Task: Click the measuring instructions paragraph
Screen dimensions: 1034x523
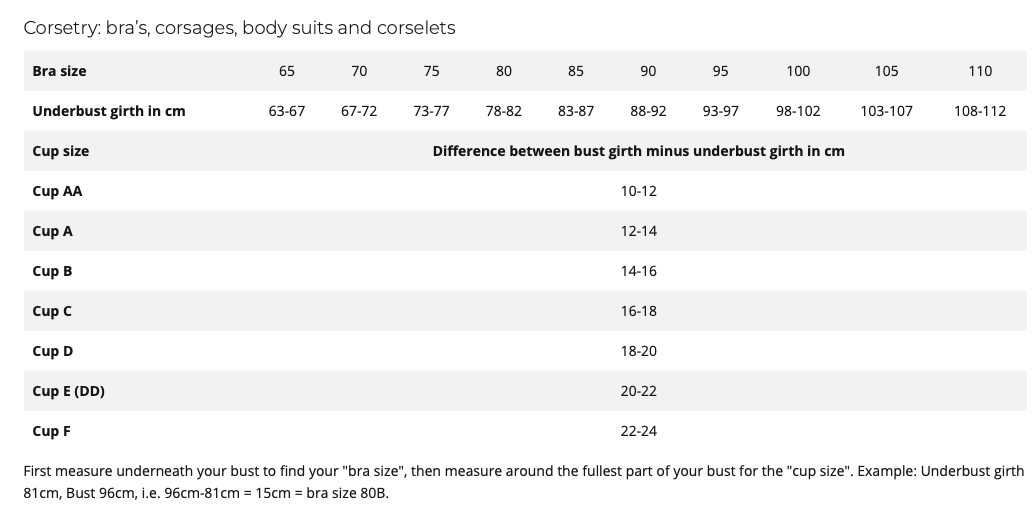Action: (x=524, y=482)
